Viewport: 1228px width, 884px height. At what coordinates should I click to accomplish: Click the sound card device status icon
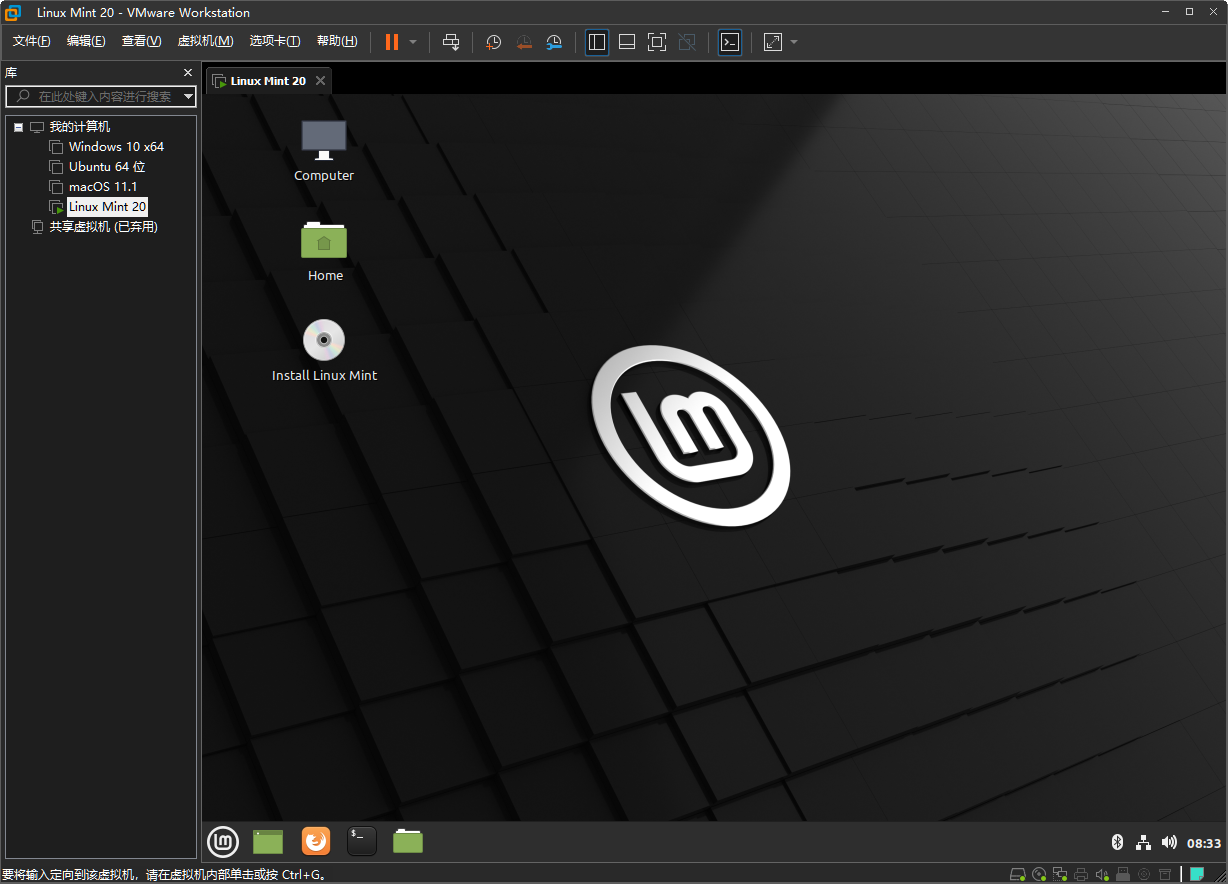pyautogui.click(x=1102, y=874)
